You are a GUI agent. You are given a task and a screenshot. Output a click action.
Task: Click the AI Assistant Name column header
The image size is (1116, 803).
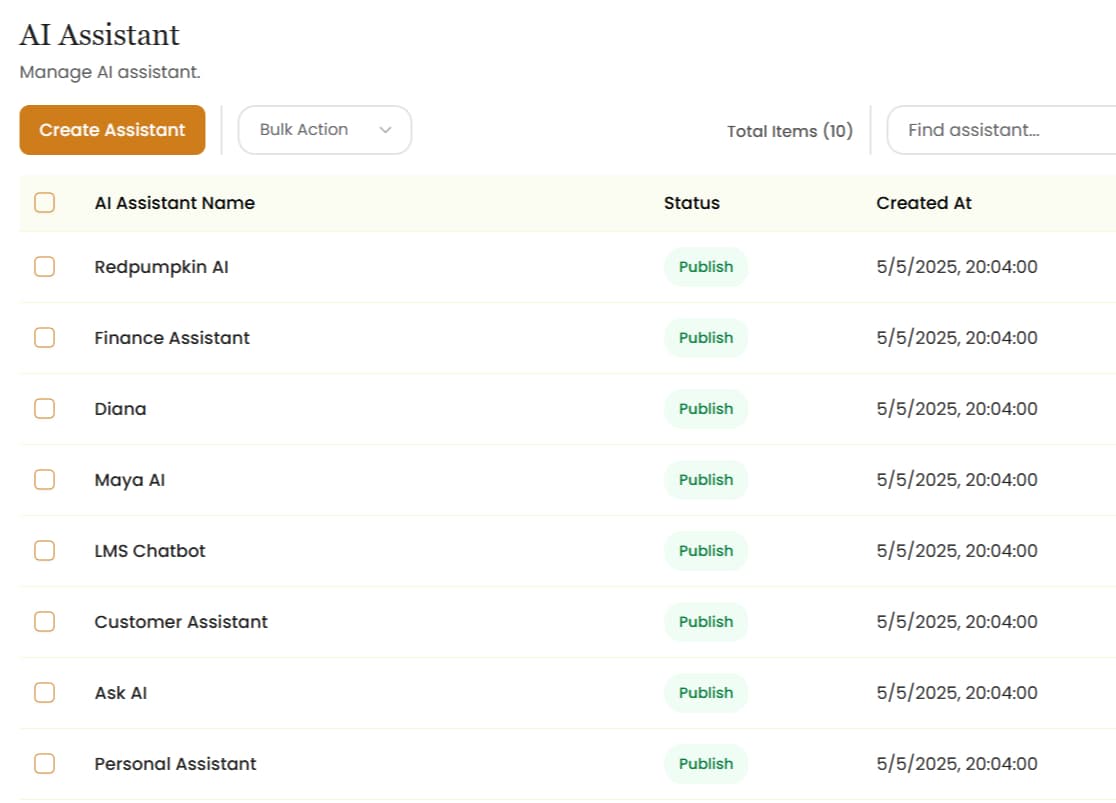(174, 203)
